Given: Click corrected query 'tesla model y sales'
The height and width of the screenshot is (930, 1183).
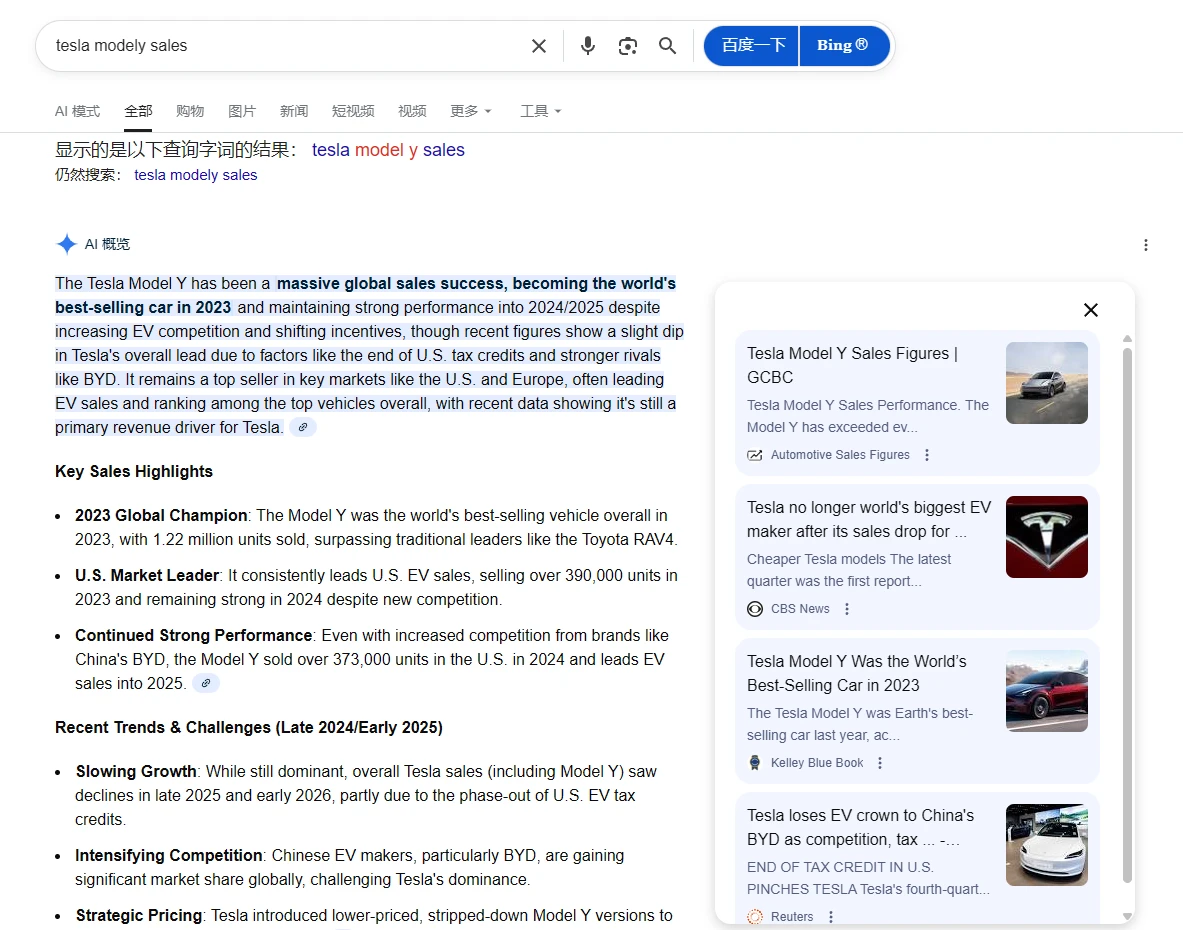Looking at the screenshot, I should (388, 150).
